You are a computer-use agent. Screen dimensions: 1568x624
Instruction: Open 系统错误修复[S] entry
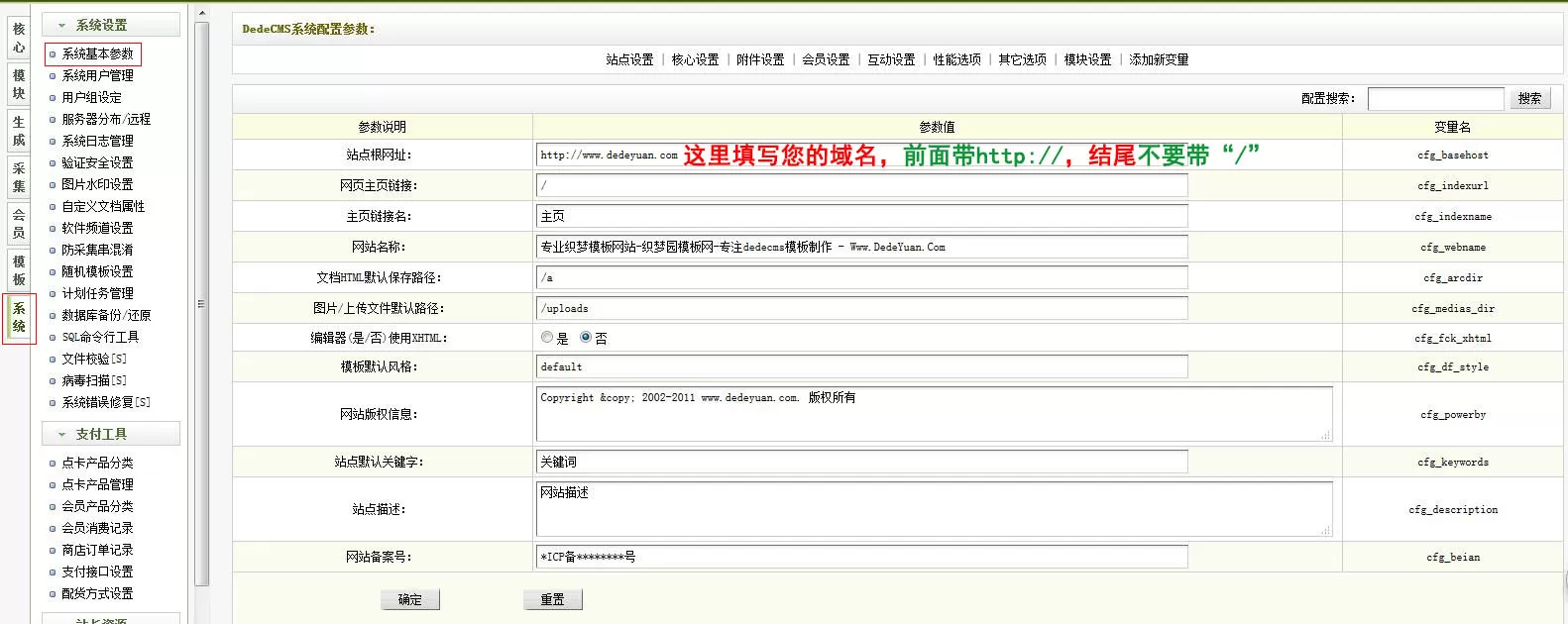pyautogui.click(x=106, y=402)
